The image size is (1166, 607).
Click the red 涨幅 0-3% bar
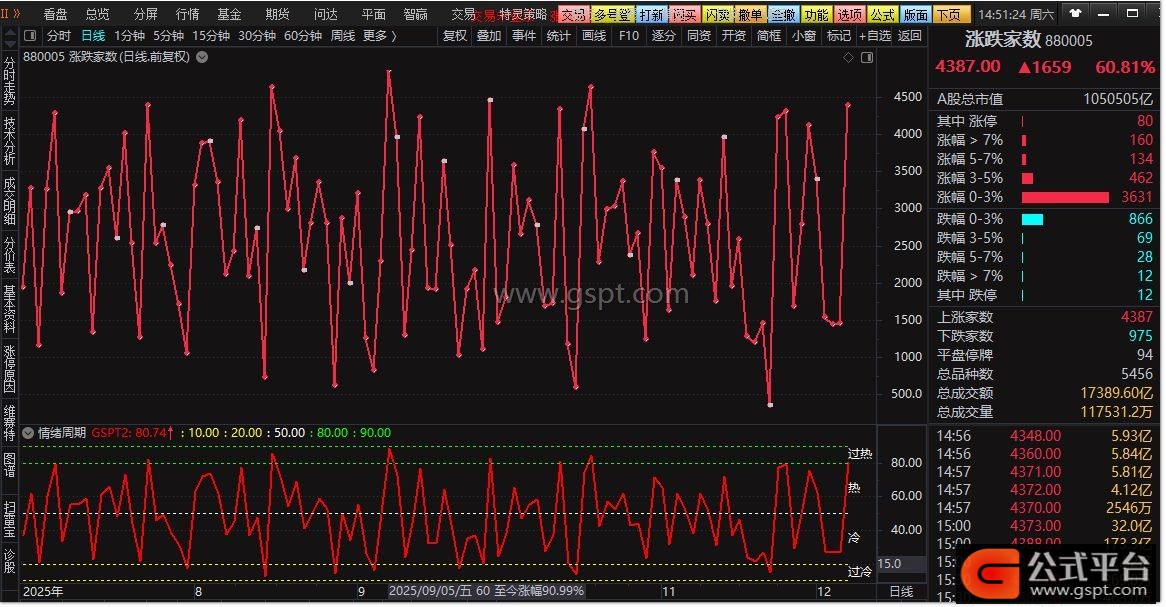pyautogui.click(x=1065, y=197)
